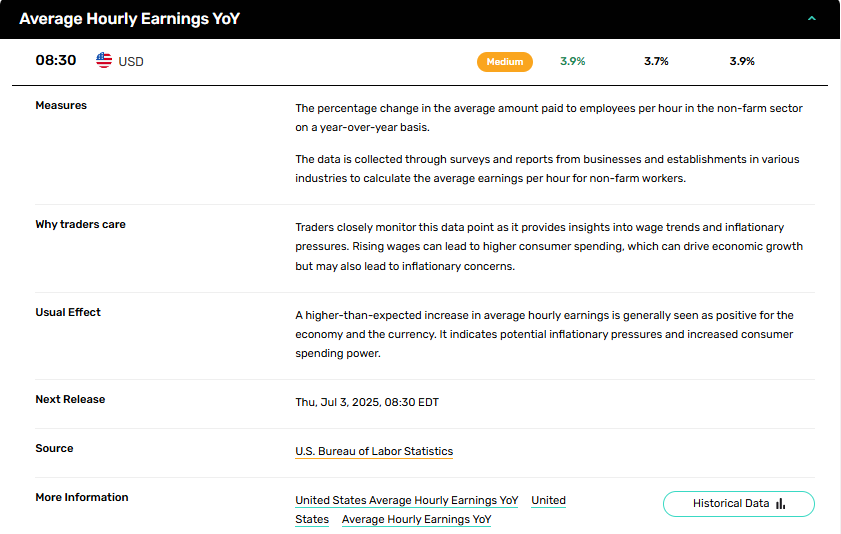
Task: Collapse the Average Hourly Earnings panel chevron
Action: click(812, 19)
